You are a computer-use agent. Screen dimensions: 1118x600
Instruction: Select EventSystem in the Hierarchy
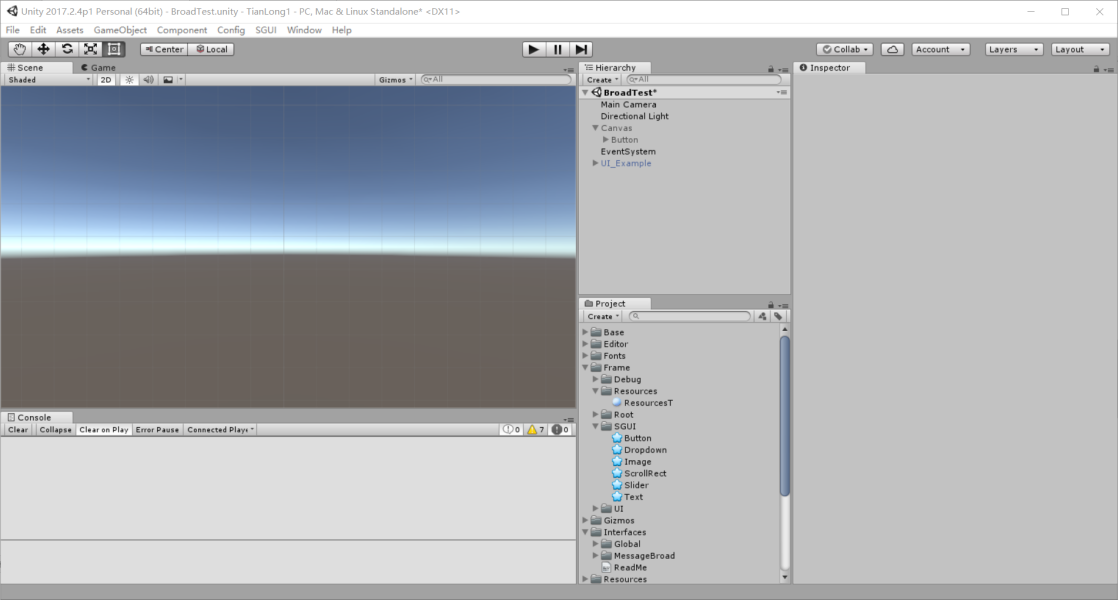[x=628, y=152]
